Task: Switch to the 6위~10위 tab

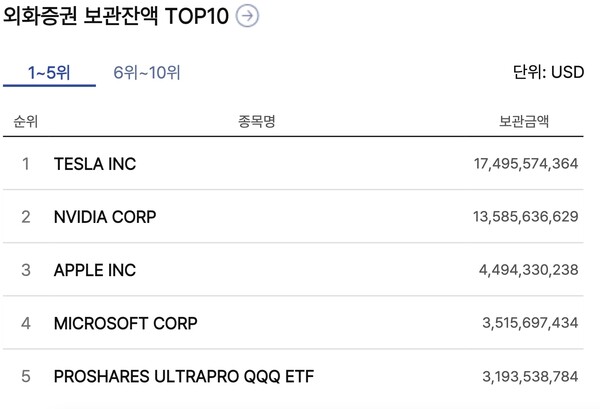Action: (x=147, y=72)
